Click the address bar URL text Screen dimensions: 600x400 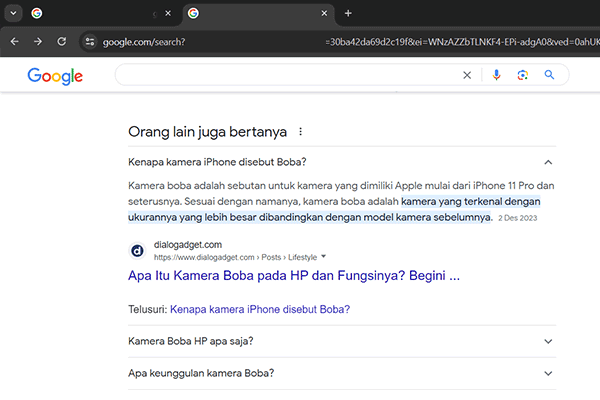pyautogui.click(x=144, y=42)
